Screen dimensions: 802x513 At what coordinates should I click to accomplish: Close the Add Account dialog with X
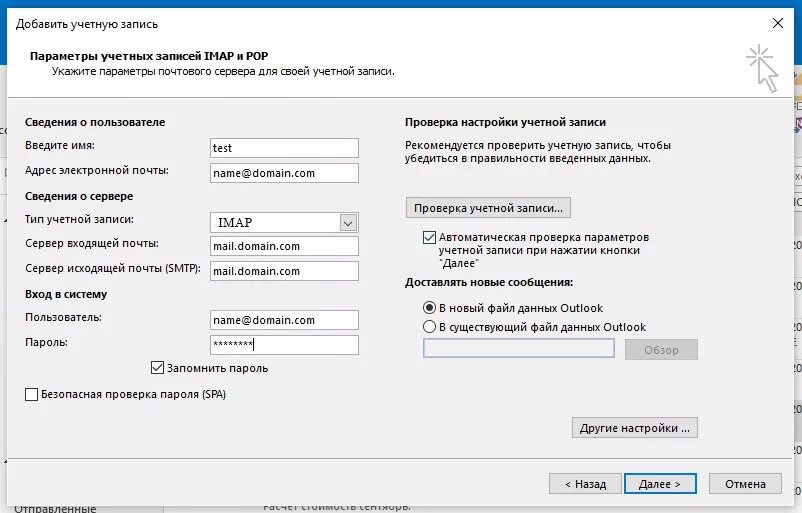tap(777, 24)
